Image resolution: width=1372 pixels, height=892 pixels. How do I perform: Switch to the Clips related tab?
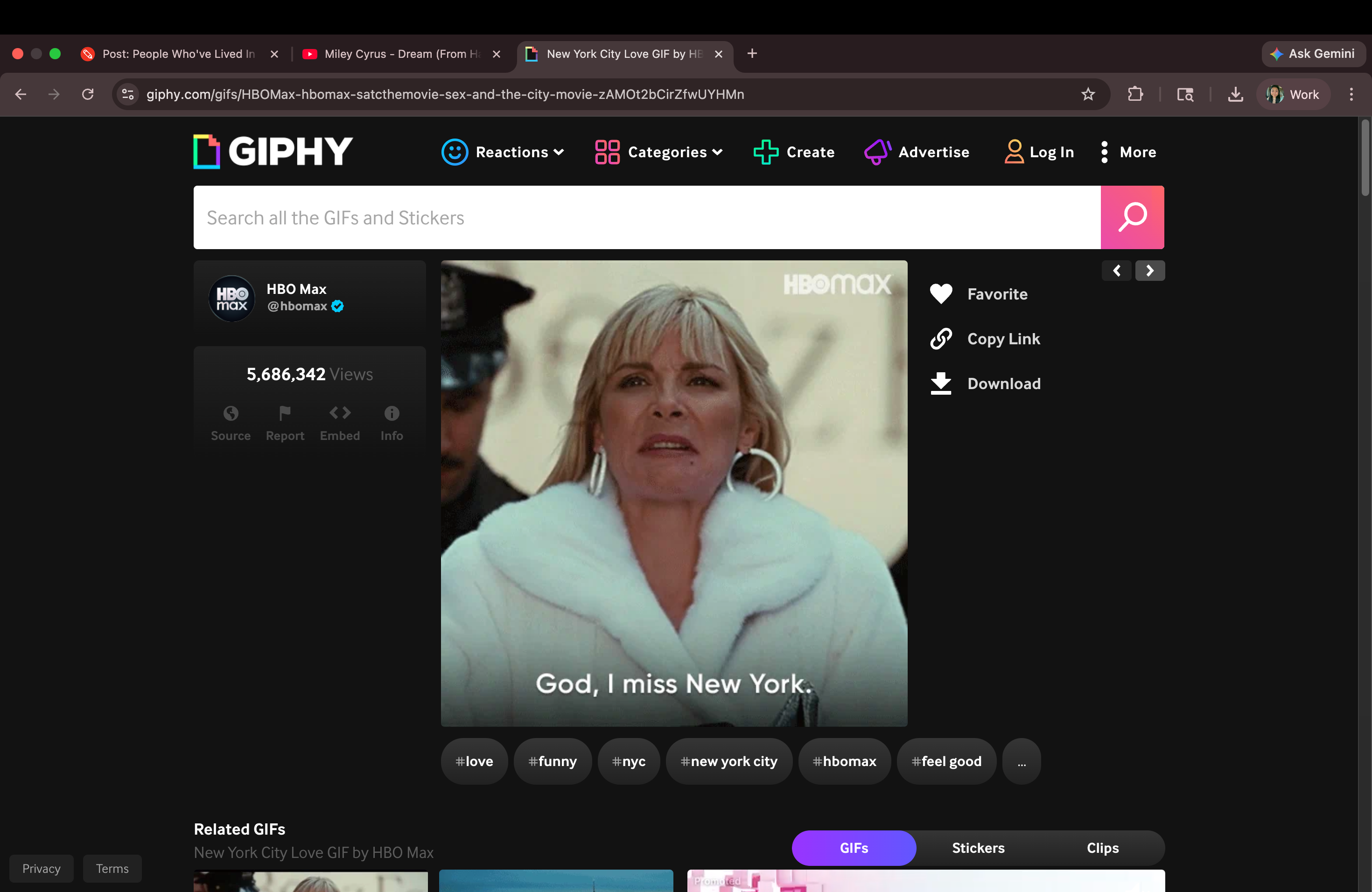coord(1102,848)
